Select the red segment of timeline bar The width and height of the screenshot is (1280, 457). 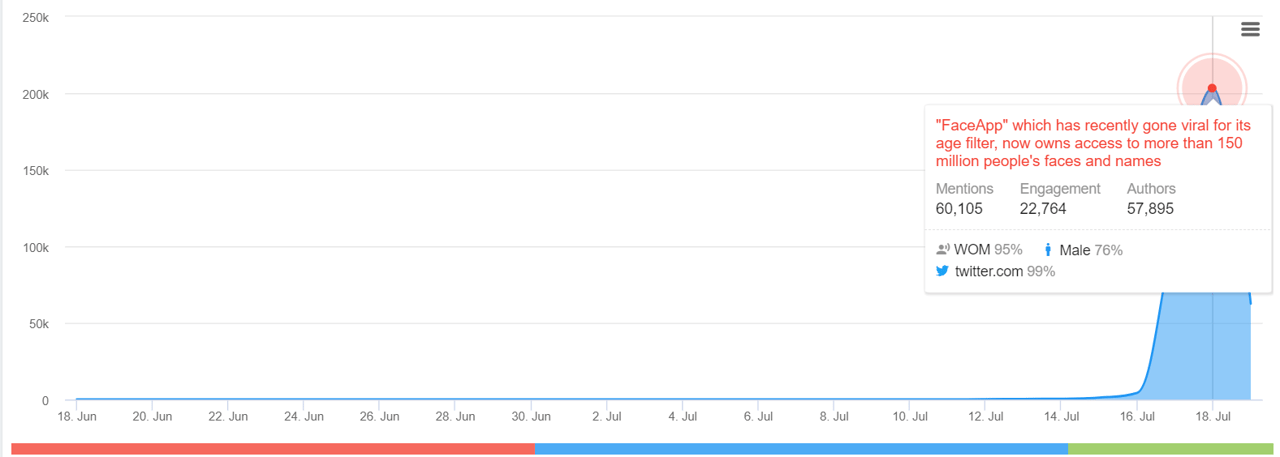[273, 449]
